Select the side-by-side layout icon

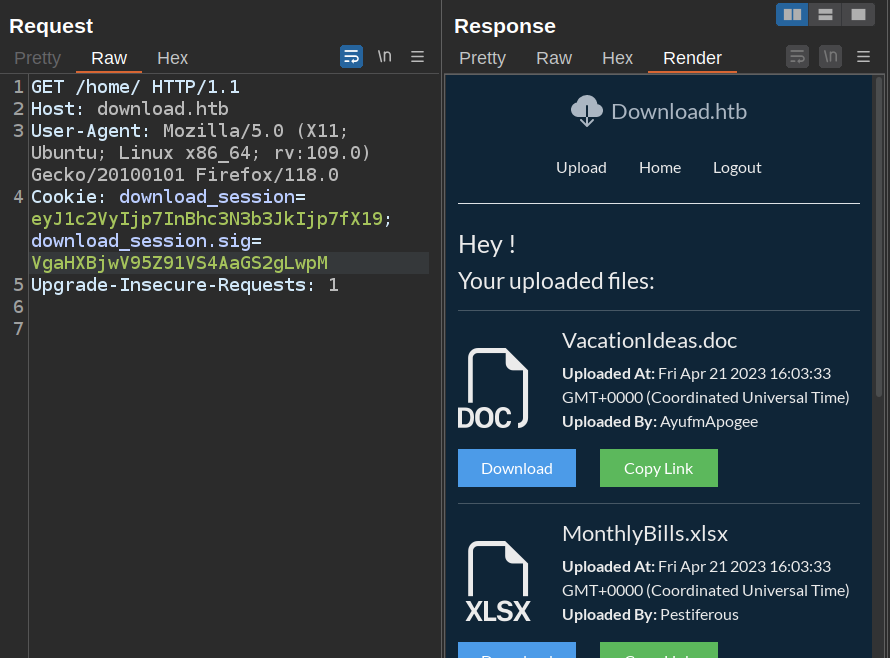792,14
